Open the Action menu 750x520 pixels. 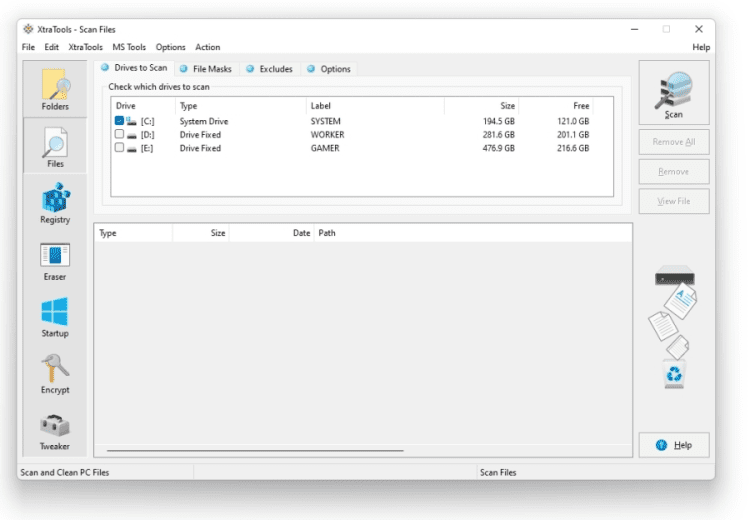tap(208, 47)
